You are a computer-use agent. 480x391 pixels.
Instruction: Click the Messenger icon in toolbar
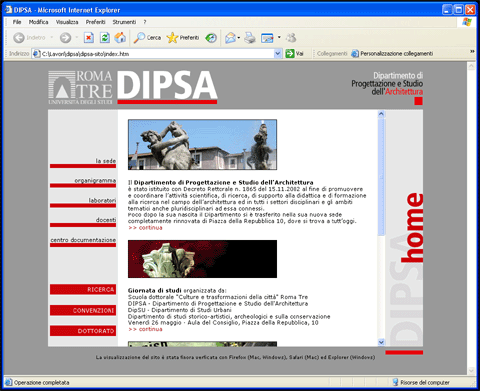(x=291, y=38)
